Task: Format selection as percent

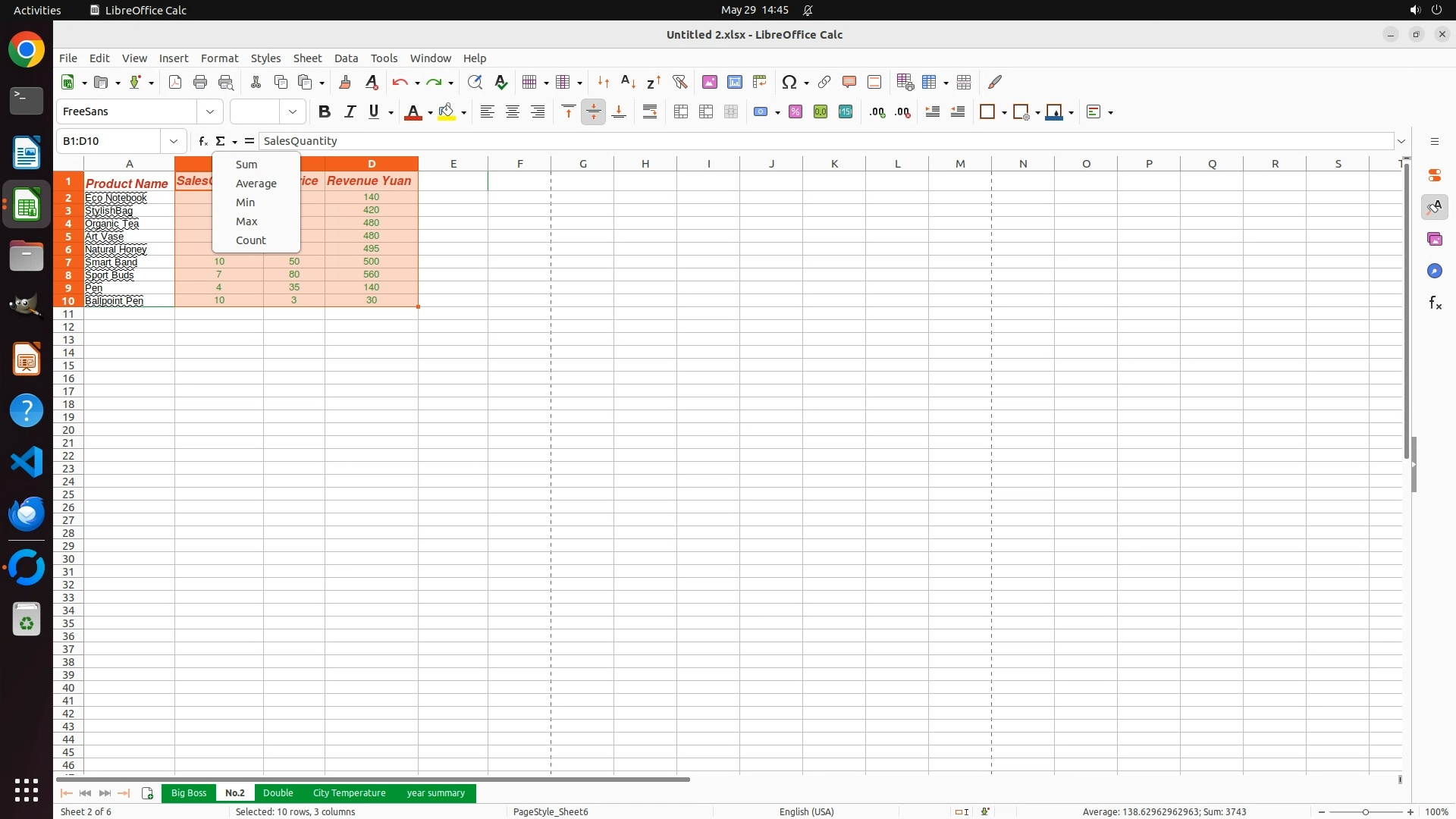Action: click(795, 112)
